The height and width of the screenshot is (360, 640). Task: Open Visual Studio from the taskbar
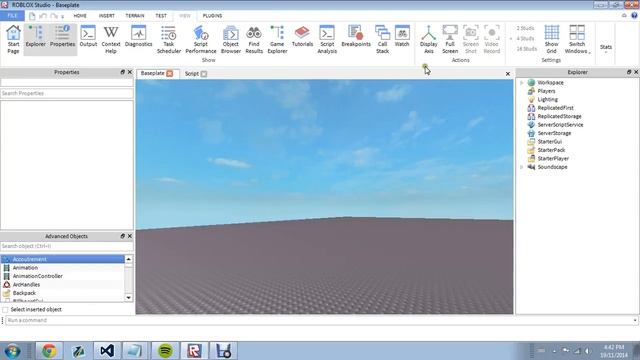point(107,351)
